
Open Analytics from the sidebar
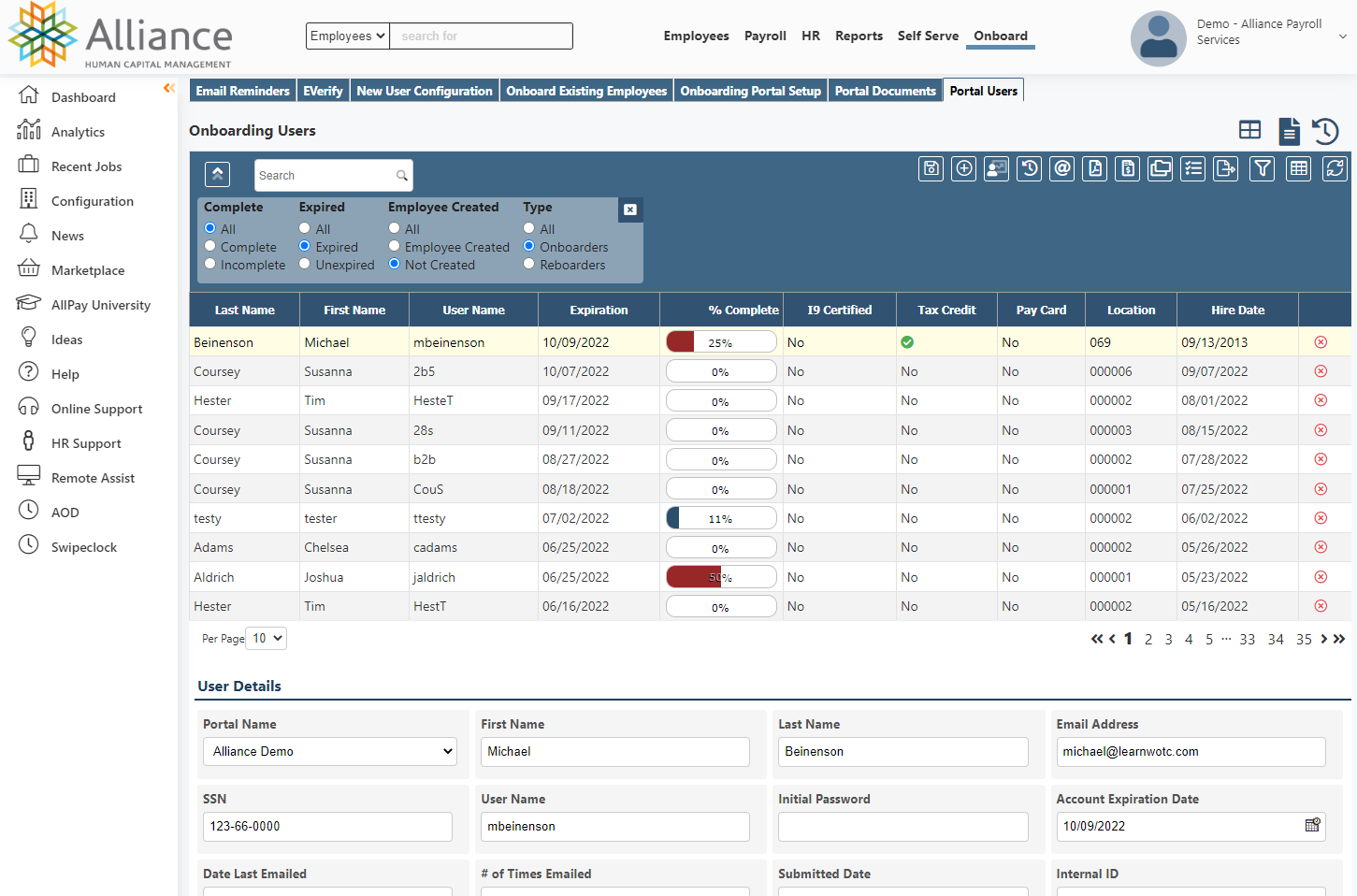[78, 132]
